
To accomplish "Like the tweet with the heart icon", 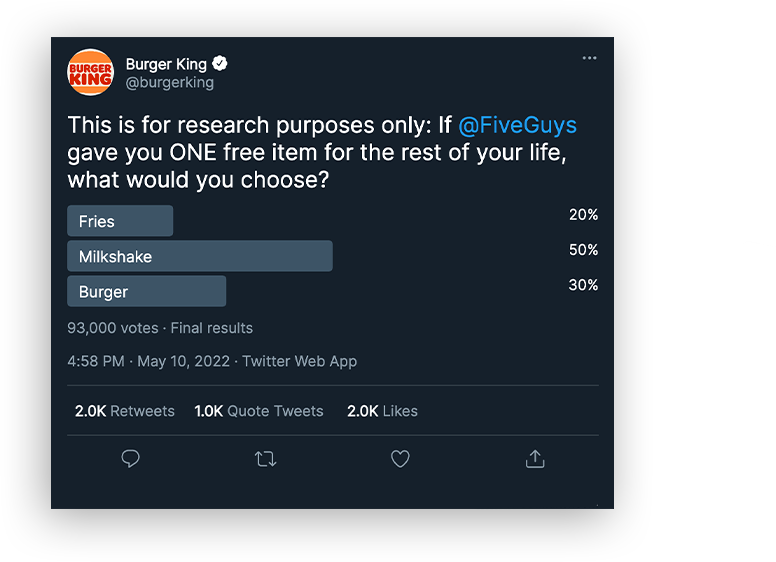I will (400, 459).
